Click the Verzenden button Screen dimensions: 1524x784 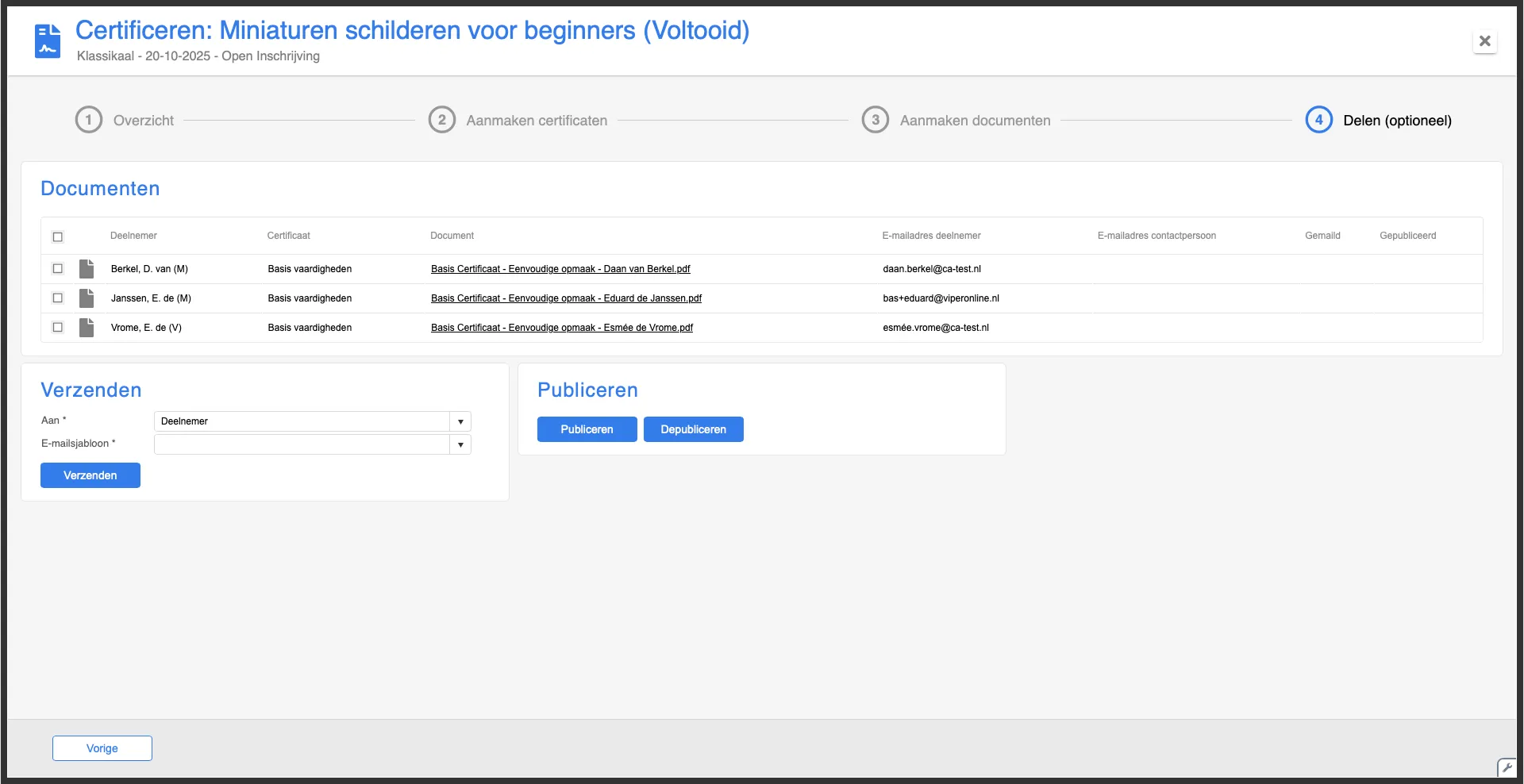(x=90, y=475)
